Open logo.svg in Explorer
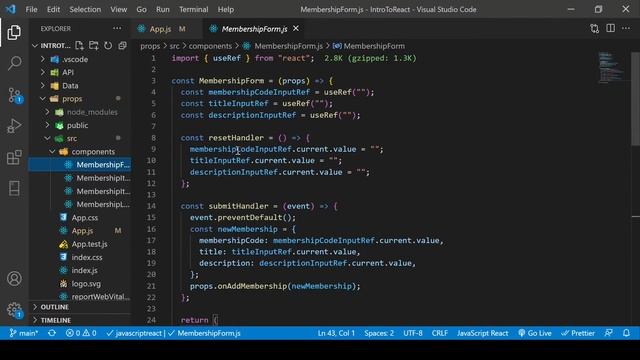 (x=80, y=284)
